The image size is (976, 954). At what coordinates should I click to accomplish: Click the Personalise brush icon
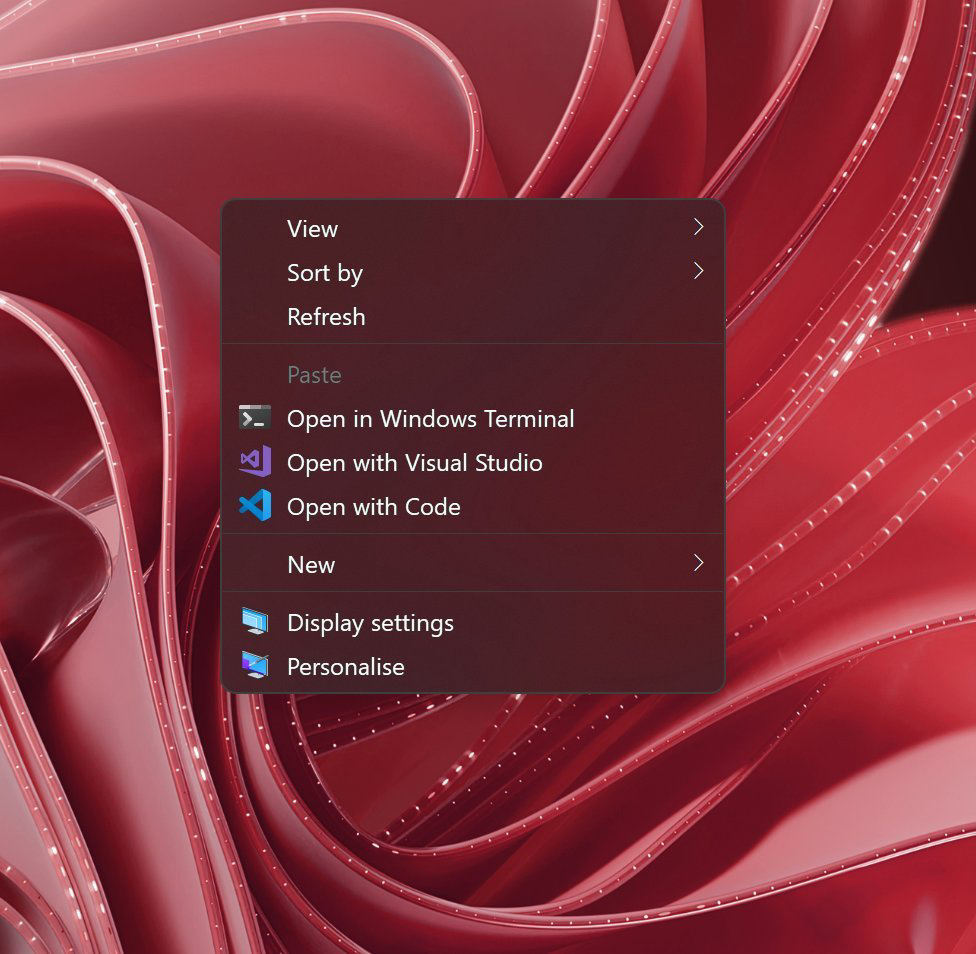click(253, 666)
